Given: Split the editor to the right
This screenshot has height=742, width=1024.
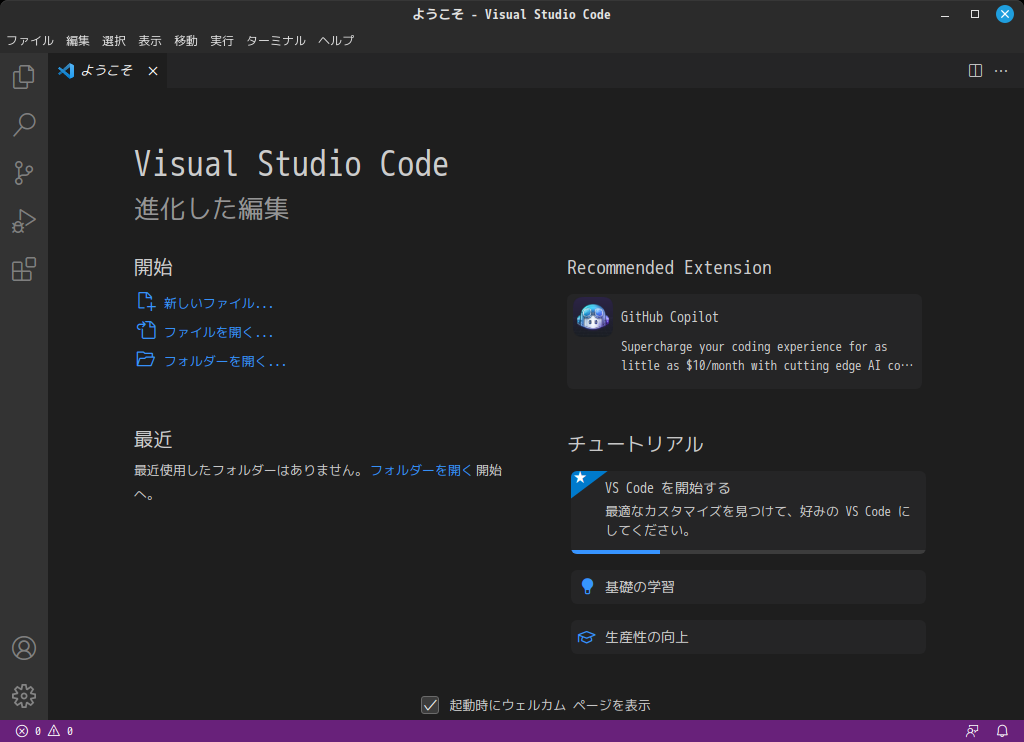Looking at the screenshot, I should (x=975, y=71).
